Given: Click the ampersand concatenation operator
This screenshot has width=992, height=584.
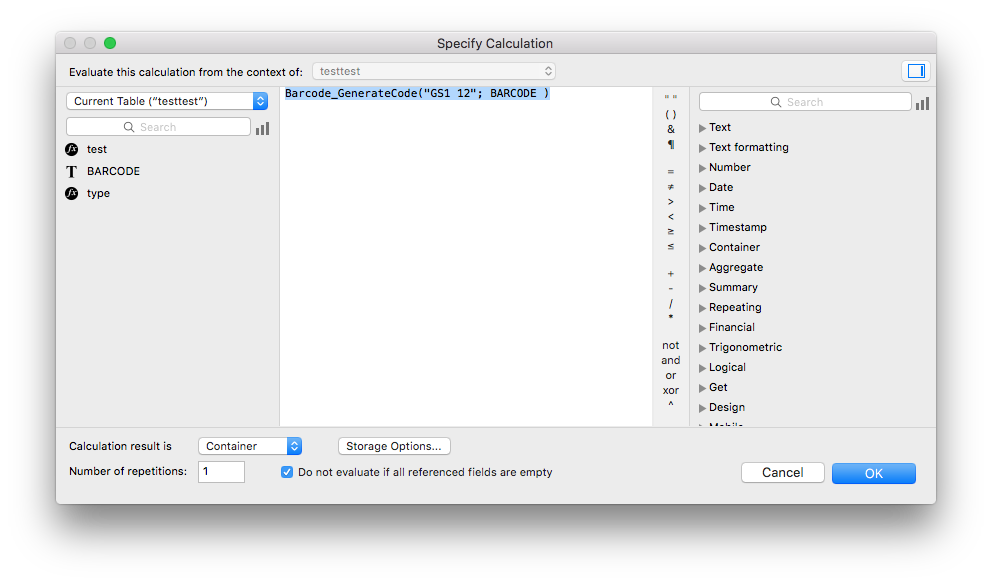Looking at the screenshot, I should tap(670, 129).
